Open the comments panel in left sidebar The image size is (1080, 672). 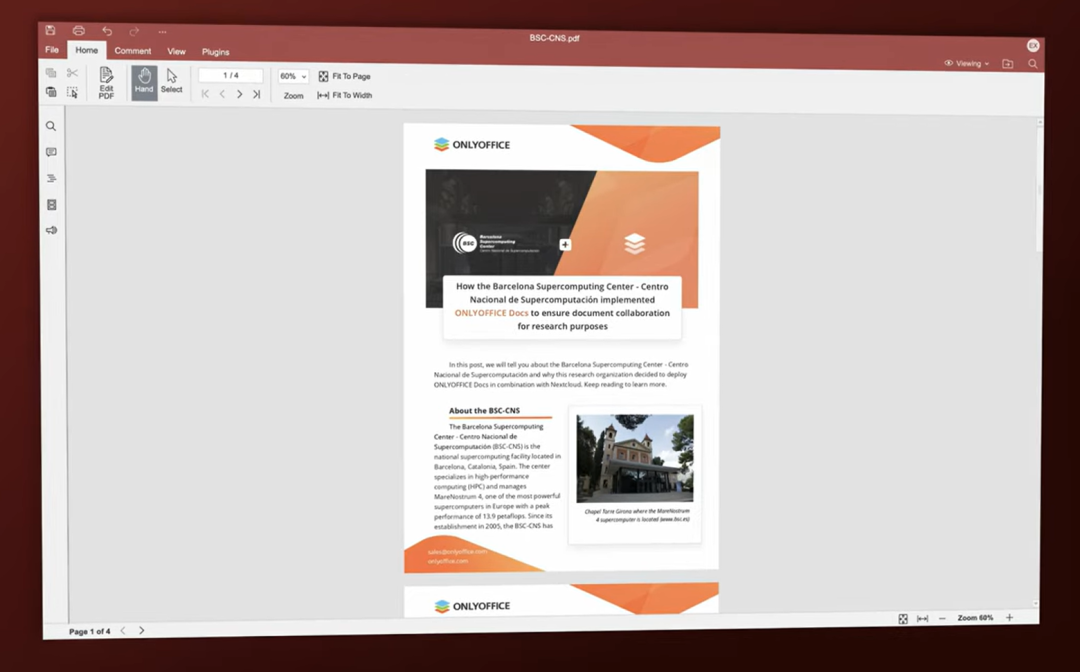(51, 152)
